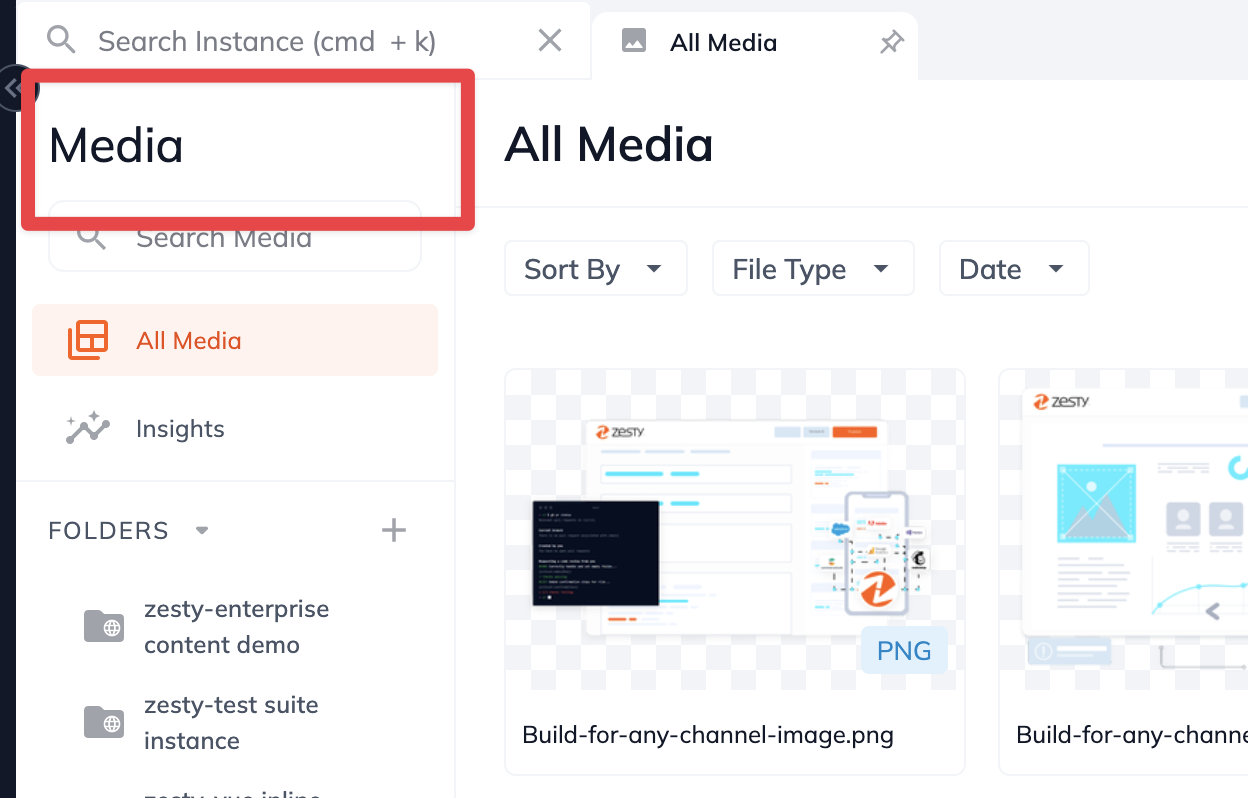Pin the All Media tab
The image size is (1248, 798).
(891, 43)
